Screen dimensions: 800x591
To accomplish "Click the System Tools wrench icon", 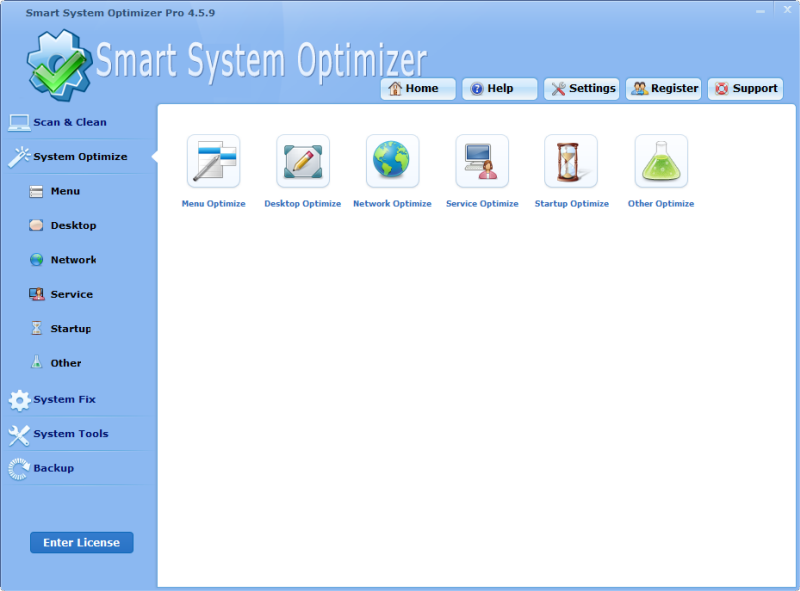I will click(19, 435).
